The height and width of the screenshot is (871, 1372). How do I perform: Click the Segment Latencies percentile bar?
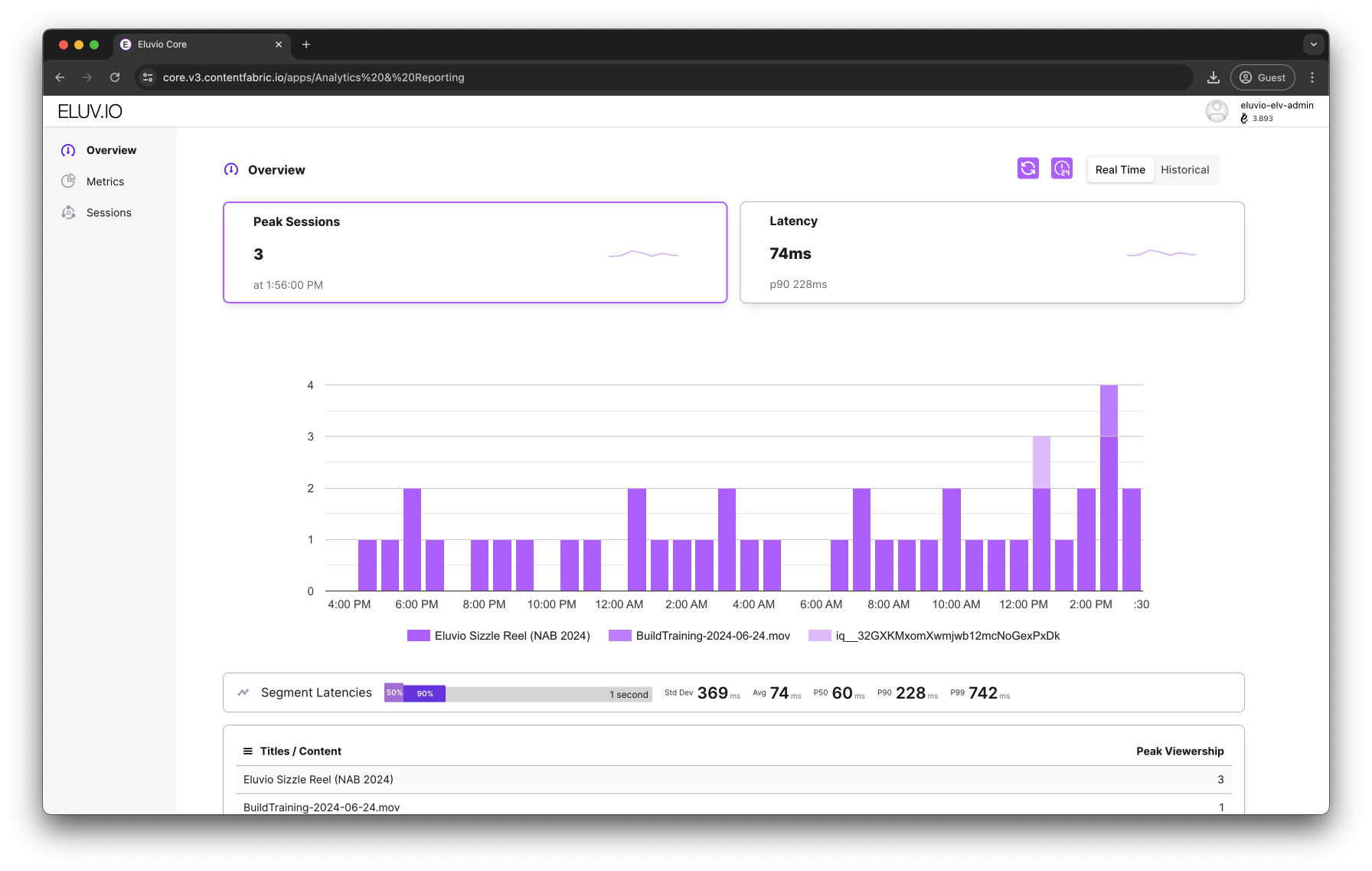518,693
